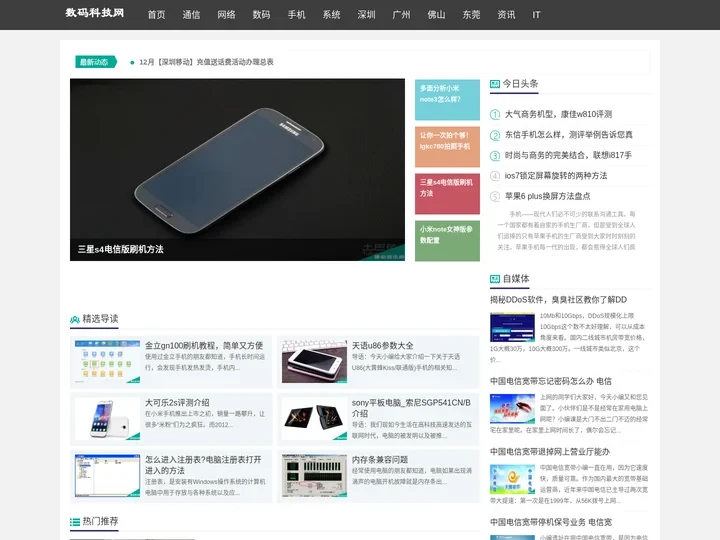Select the green 小米note女神版参数配置 tile
Image resolution: width=720 pixels, height=540 pixels.
click(447, 241)
